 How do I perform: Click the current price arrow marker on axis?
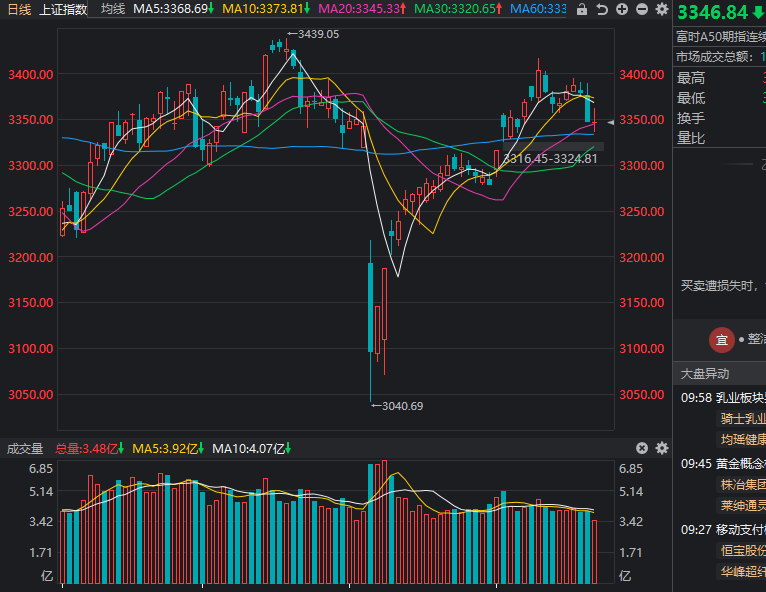pos(611,123)
